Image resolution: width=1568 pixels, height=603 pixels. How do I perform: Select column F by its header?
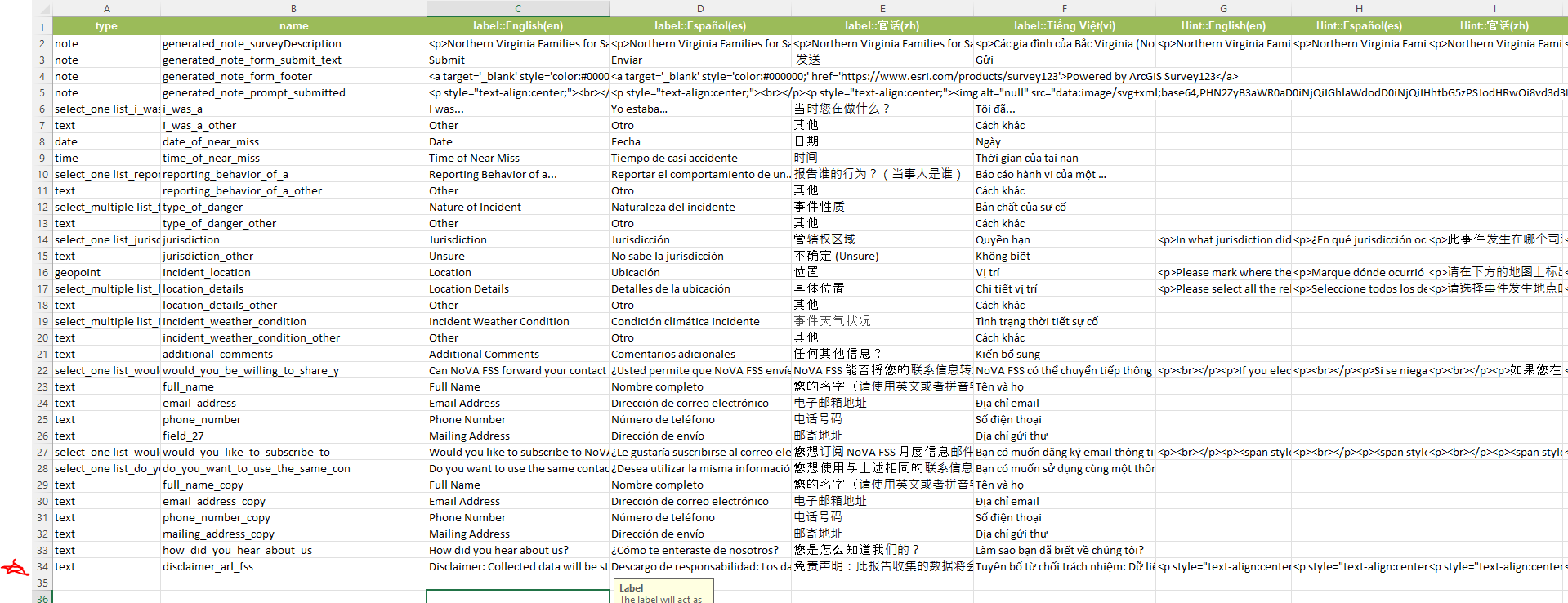pyautogui.click(x=1064, y=8)
